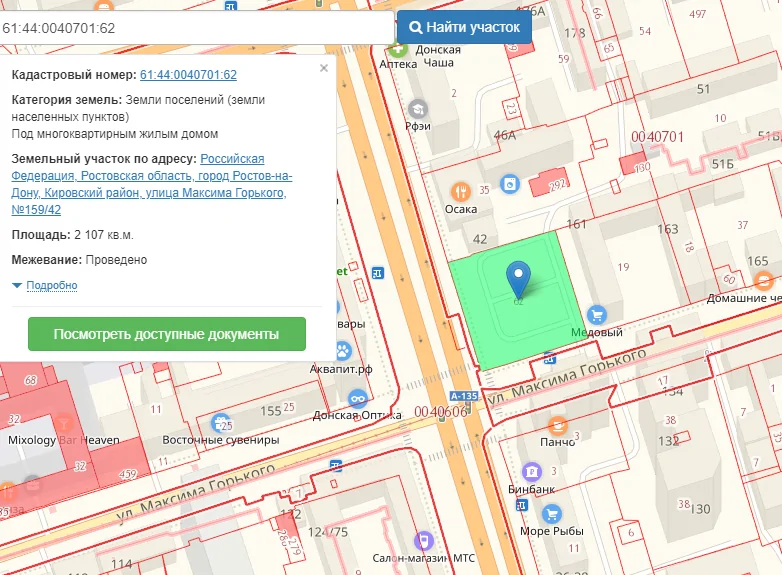Image resolution: width=782 pixels, height=575 pixels.
Task: Click the Бинбанк bank icon
Action: click(532, 471)
